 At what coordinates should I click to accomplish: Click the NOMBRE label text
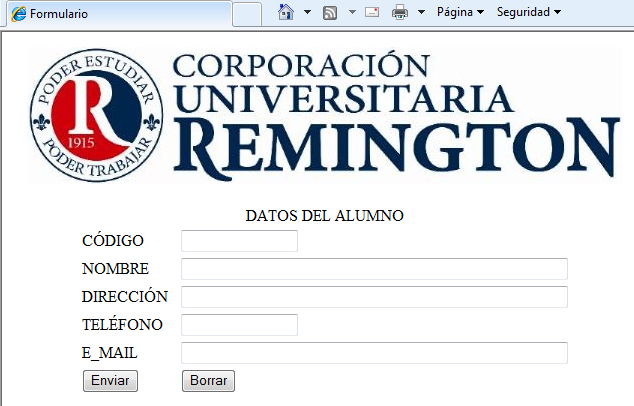click(115, 269)
